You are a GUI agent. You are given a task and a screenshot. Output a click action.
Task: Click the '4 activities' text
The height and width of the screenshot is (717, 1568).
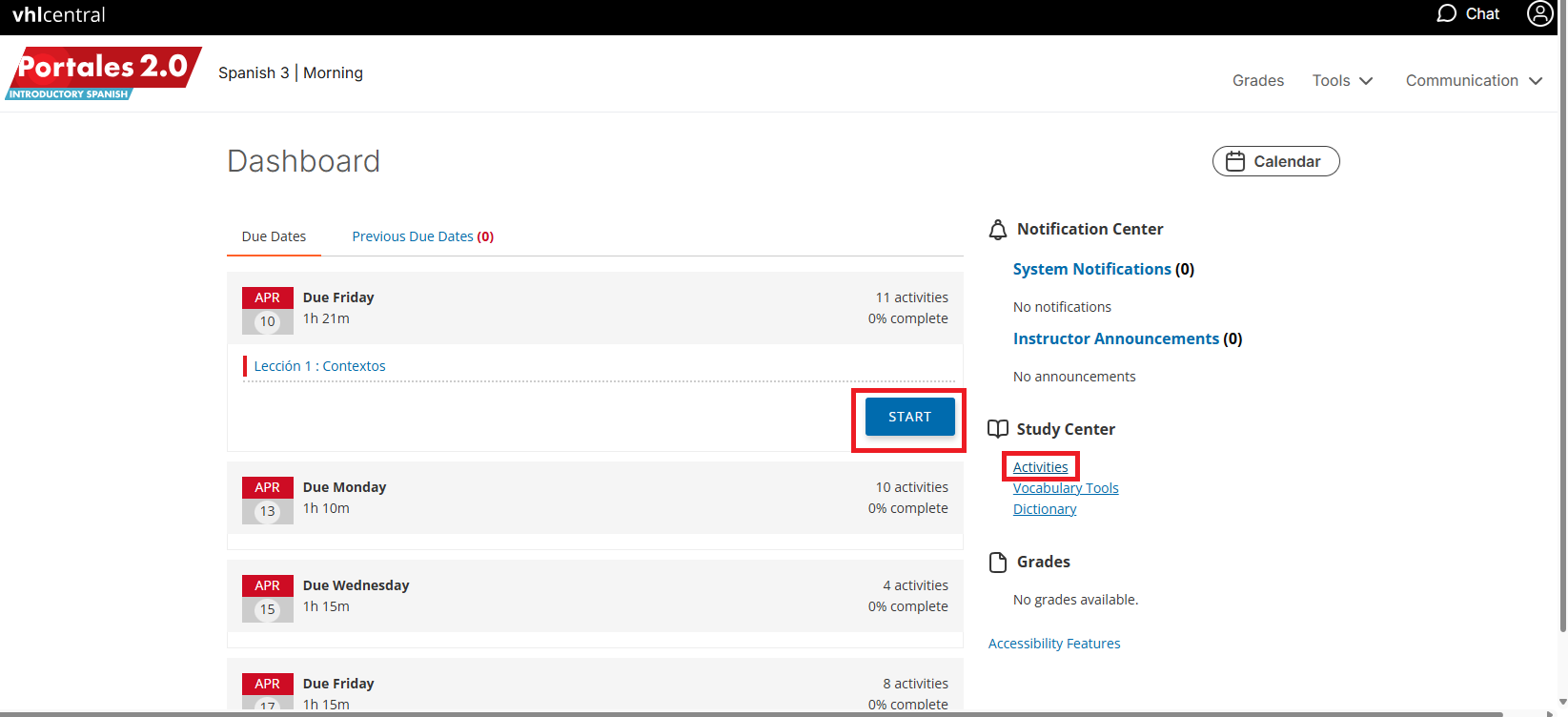915,585
